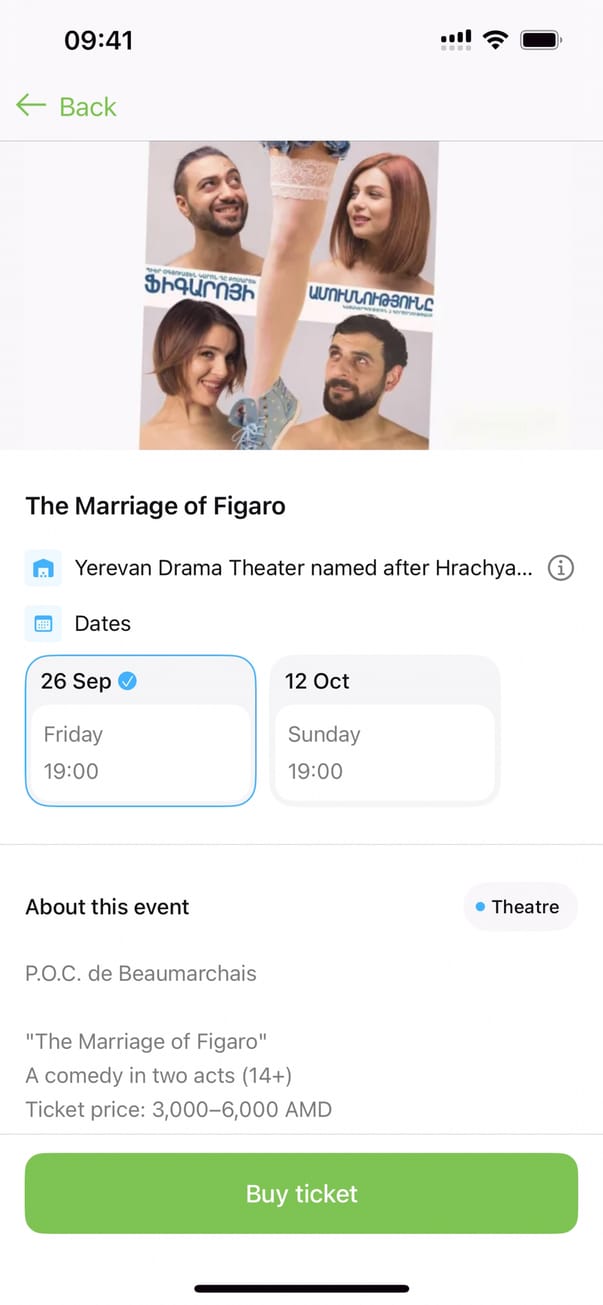Tap the blue verified checkmark on 26 Sep
Screen dimensions: 603x1305
click(x=128, y=681)
